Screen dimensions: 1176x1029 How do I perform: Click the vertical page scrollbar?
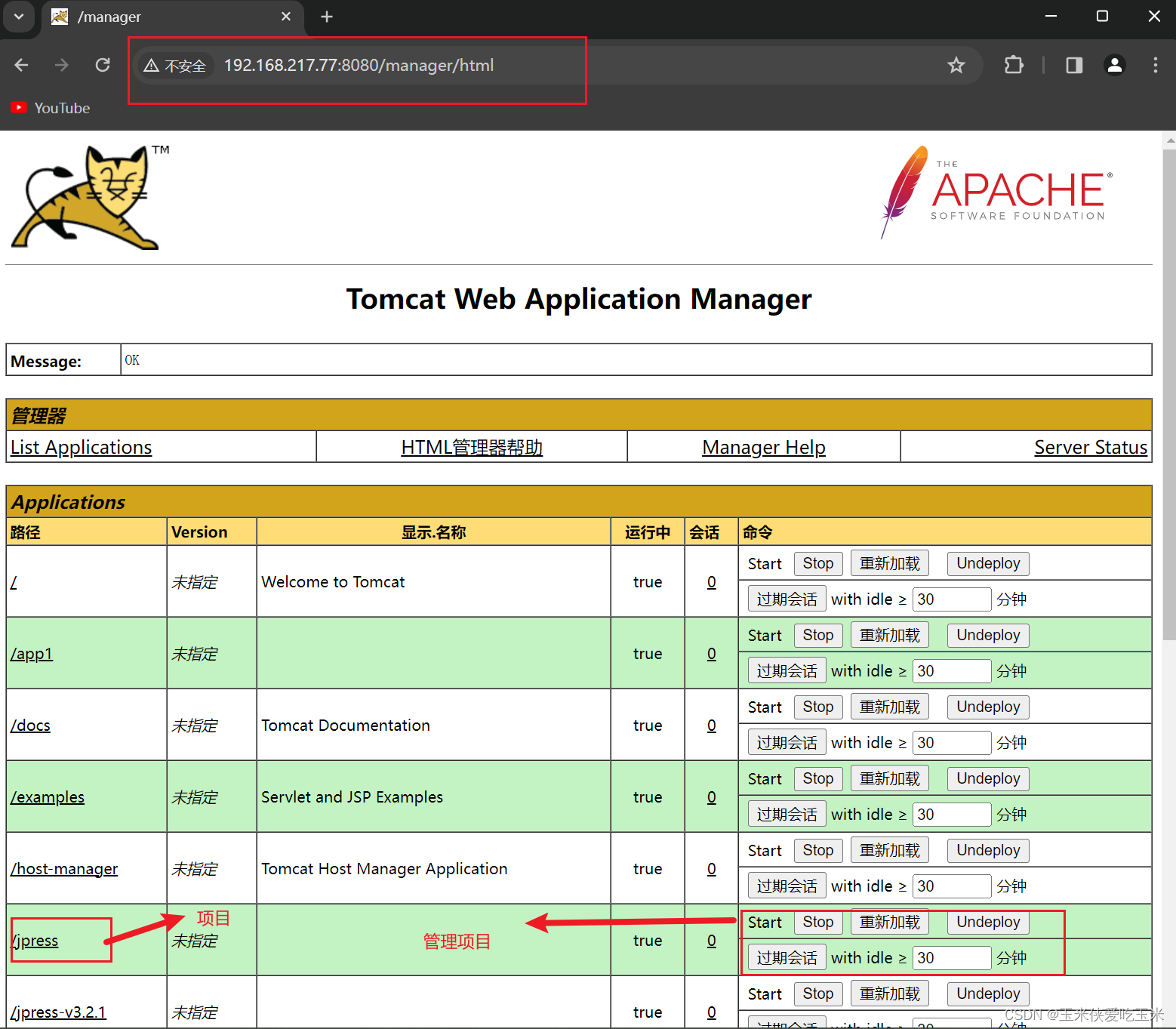coord(1169,395)
